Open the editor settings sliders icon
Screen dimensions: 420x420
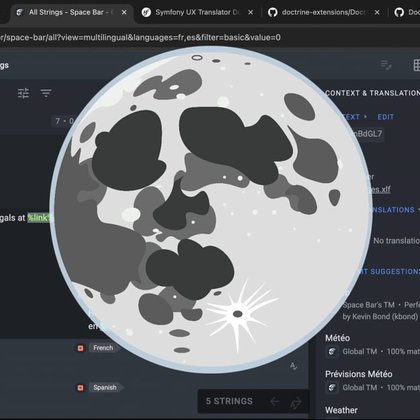pos(23,93)
